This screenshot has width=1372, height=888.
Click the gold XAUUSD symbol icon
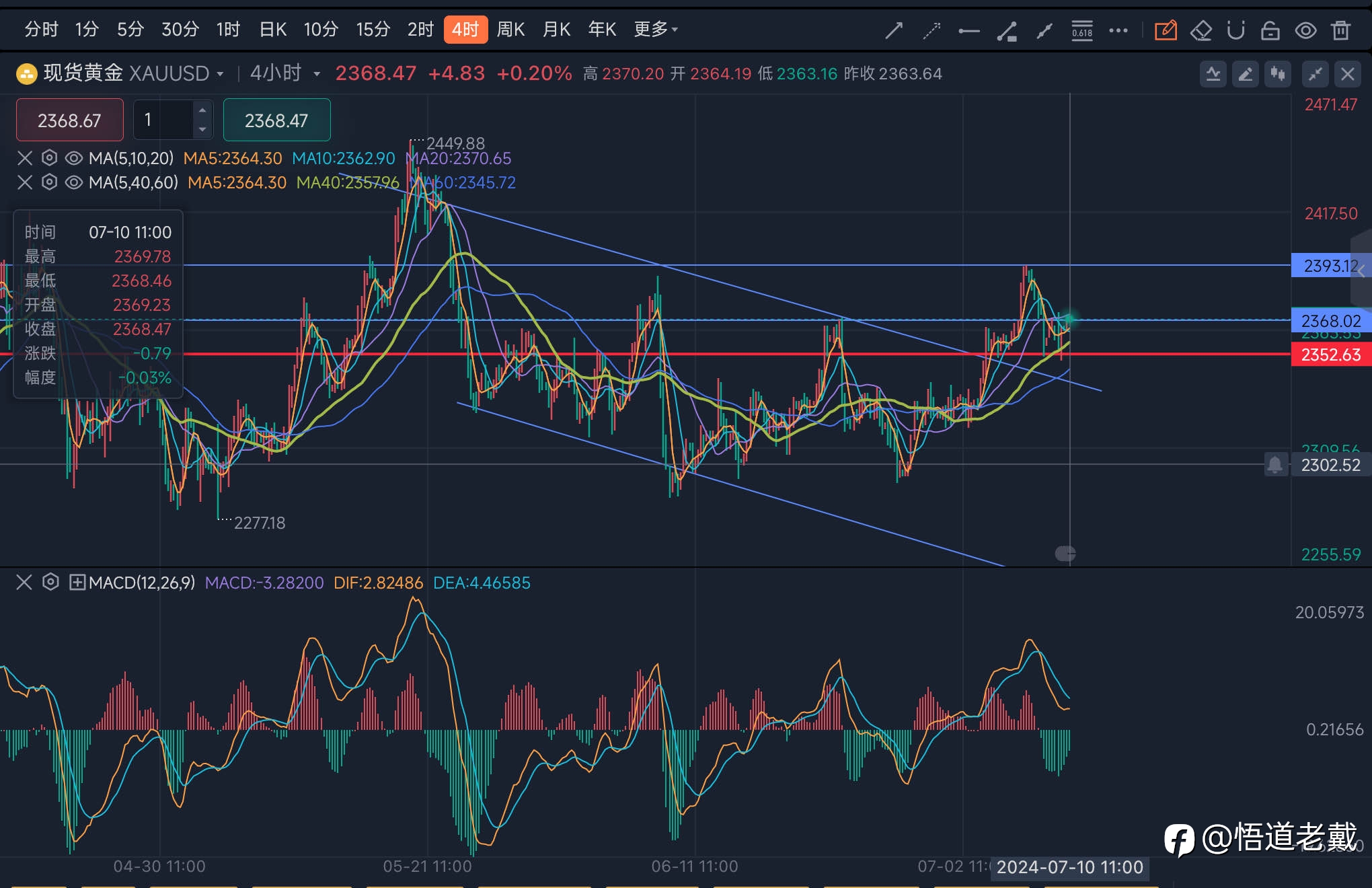(26, 73)
